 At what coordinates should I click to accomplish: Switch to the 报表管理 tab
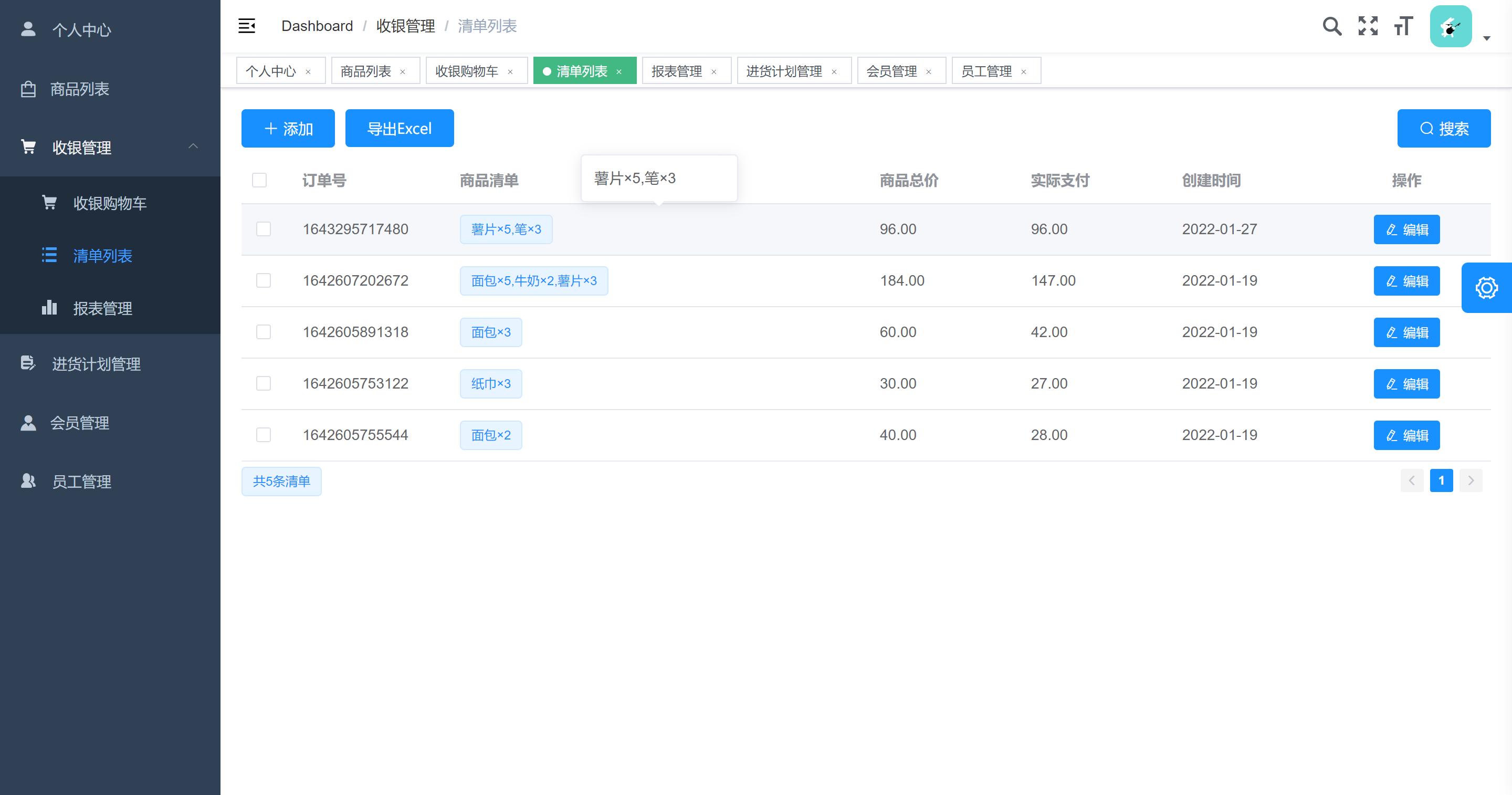678,70
